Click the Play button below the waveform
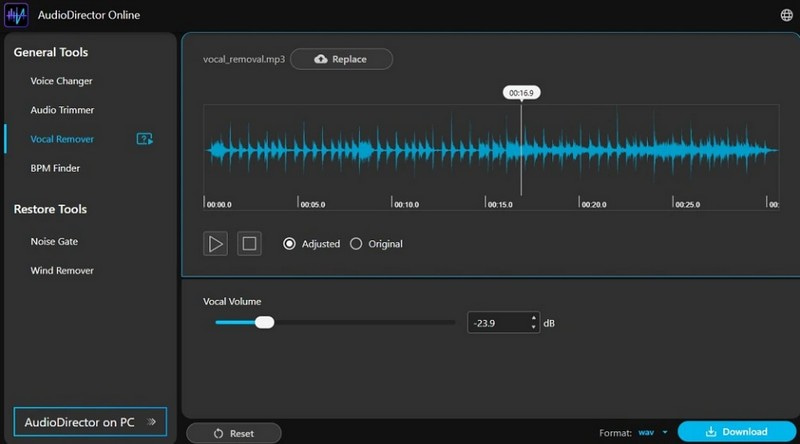Screen dimensions: 800x444 pyautogui.click(x=215, y=243)
